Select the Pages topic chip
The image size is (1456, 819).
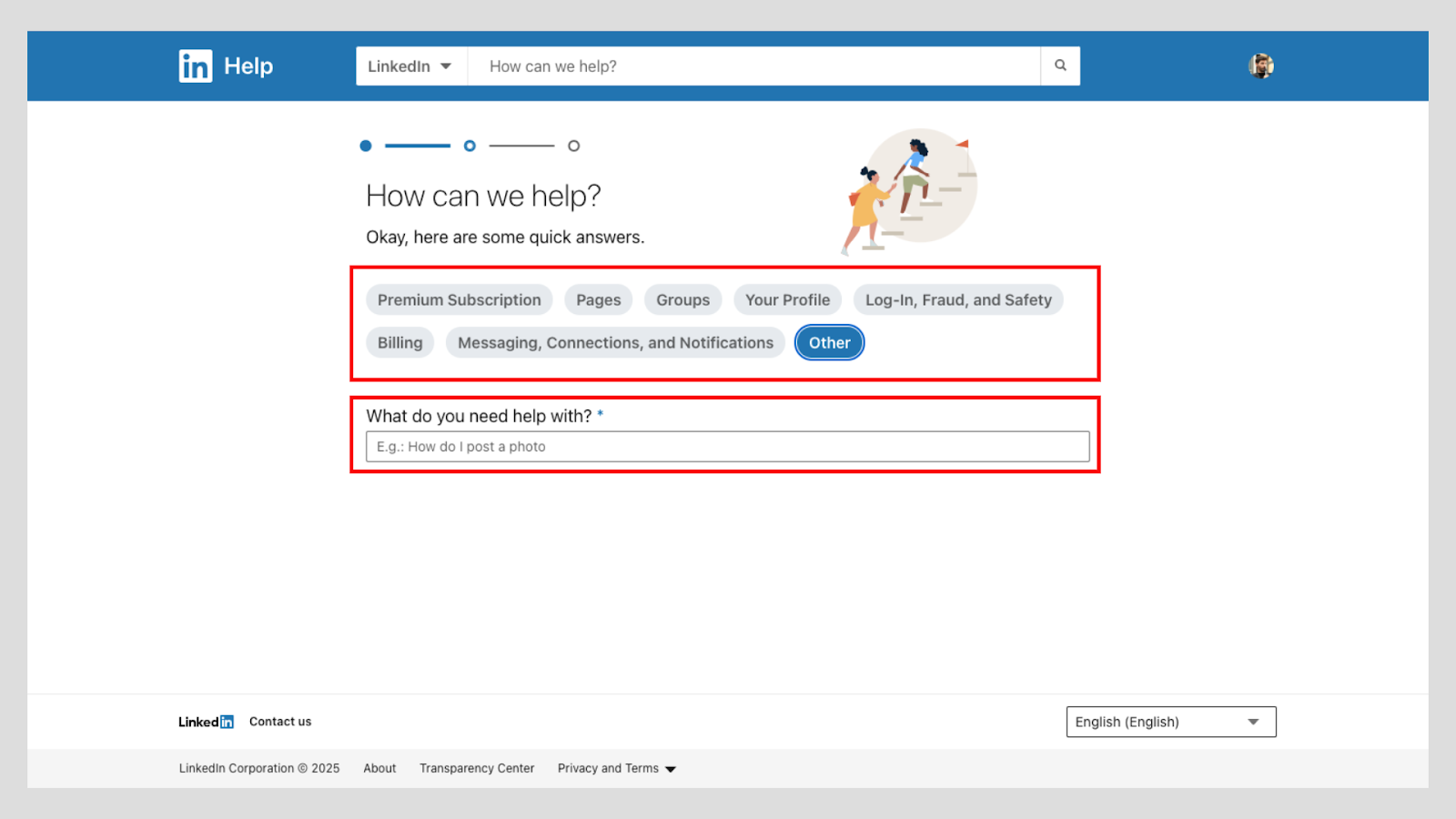[599, 299]
